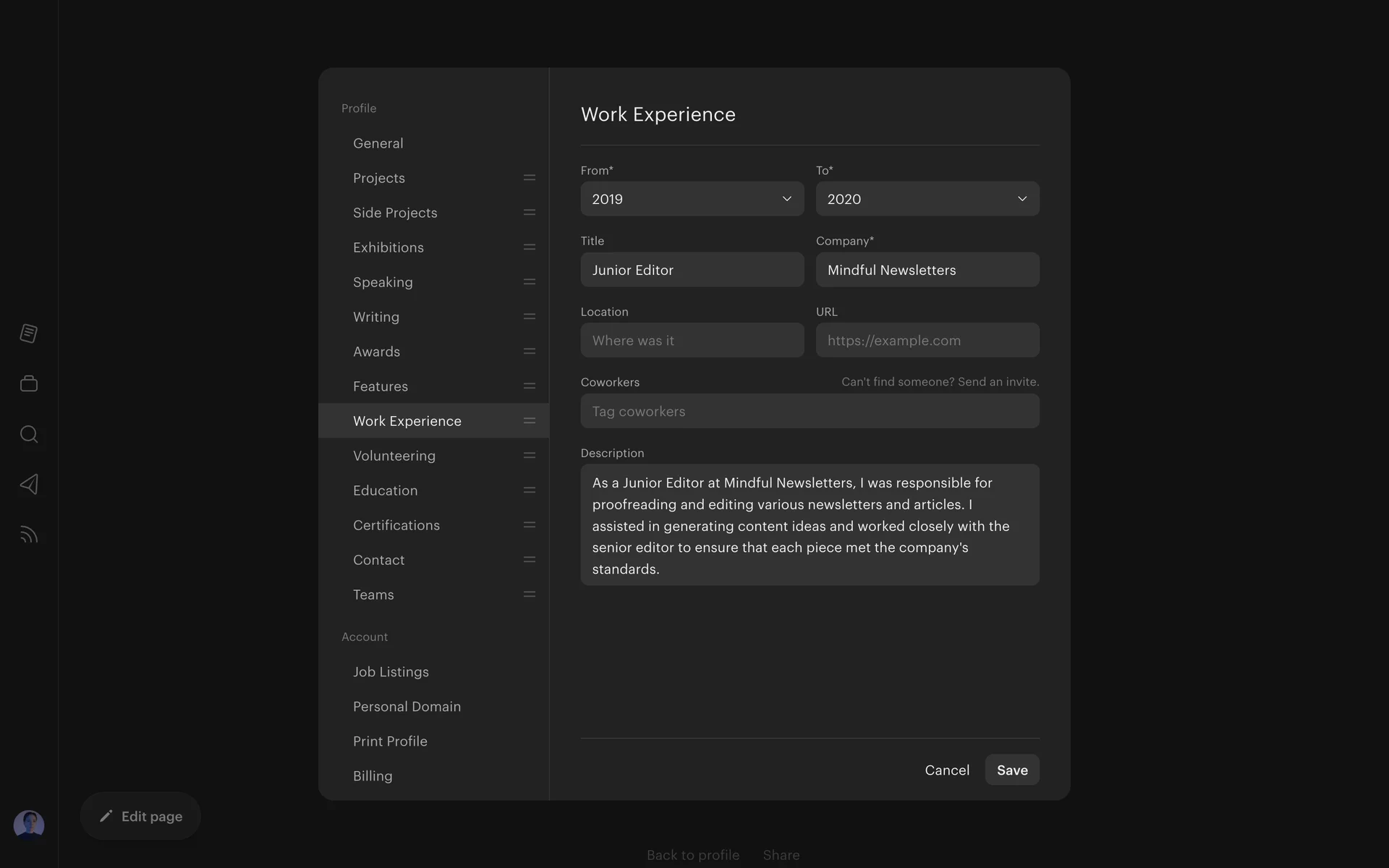Open the To year dropdown

click(927, 199)
